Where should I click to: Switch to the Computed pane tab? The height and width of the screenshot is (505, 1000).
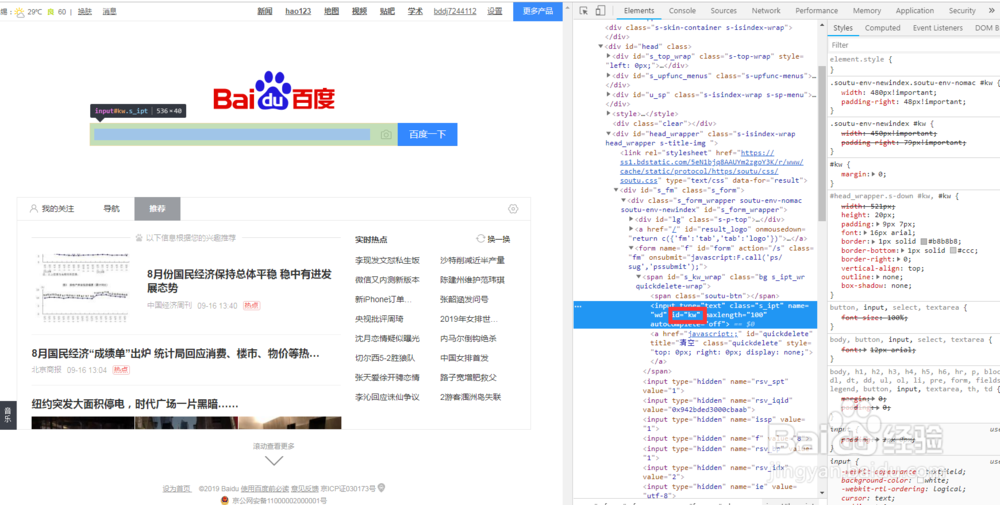pyautogui.click(x=883, y=28)
